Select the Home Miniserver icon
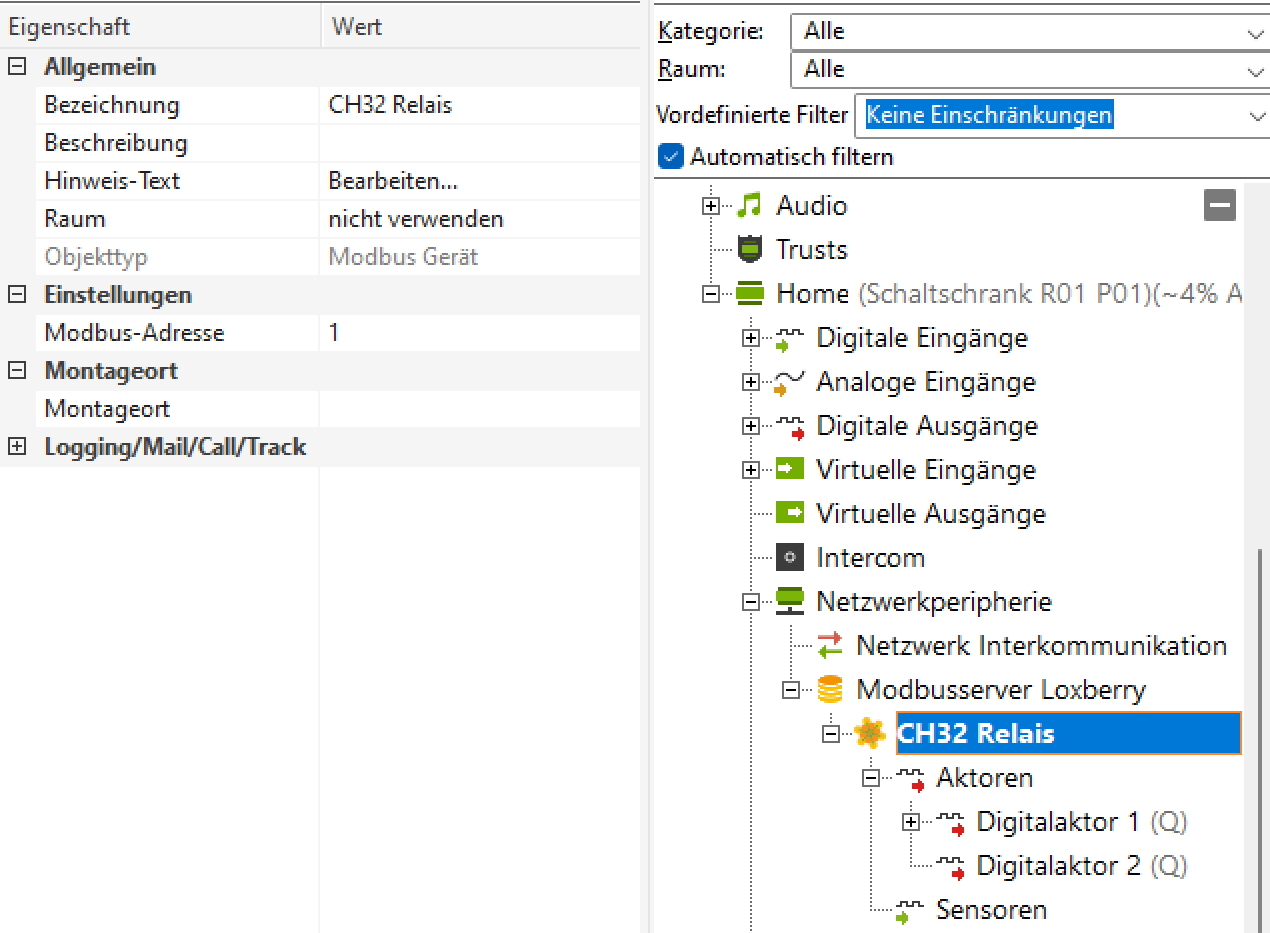The height and width of the screenshot is (933, 1270). (x=748, y=294)
